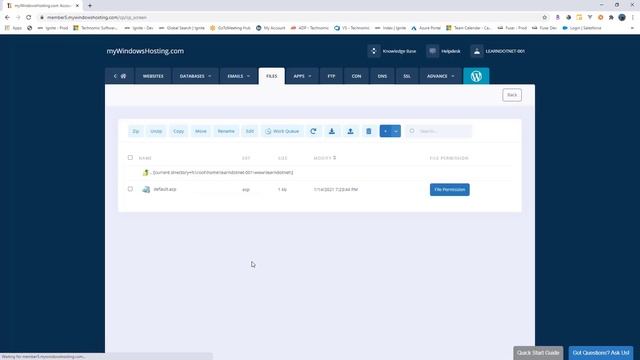Click the browser address bar
The width and height of the screenshot is (640, 360).
(x=286, y=17)
